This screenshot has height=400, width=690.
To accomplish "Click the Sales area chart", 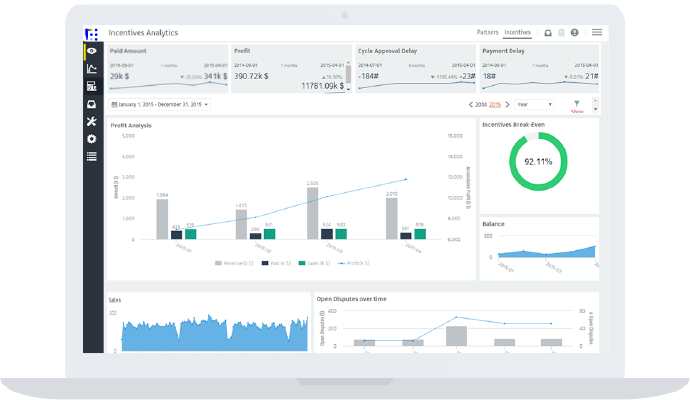I will (x=215, y=334).
